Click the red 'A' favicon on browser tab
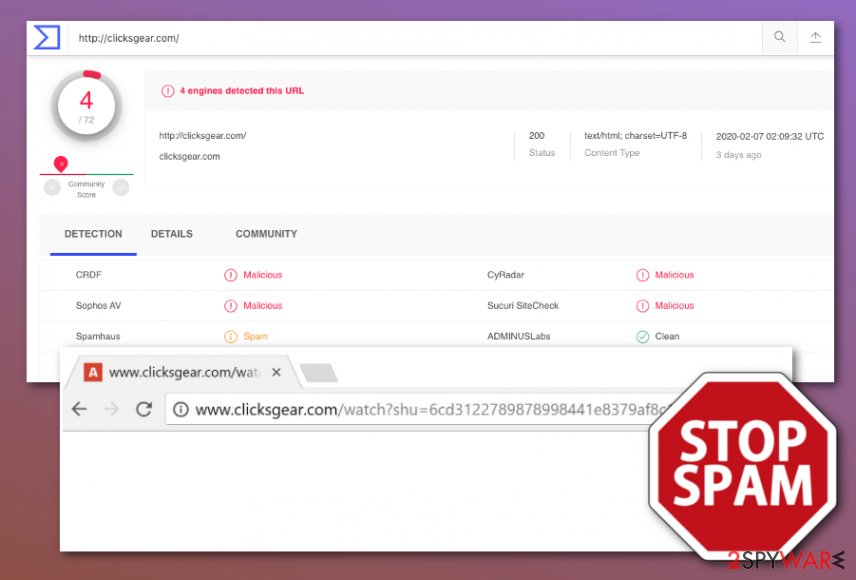856x580 pixels. pos(93,372)
